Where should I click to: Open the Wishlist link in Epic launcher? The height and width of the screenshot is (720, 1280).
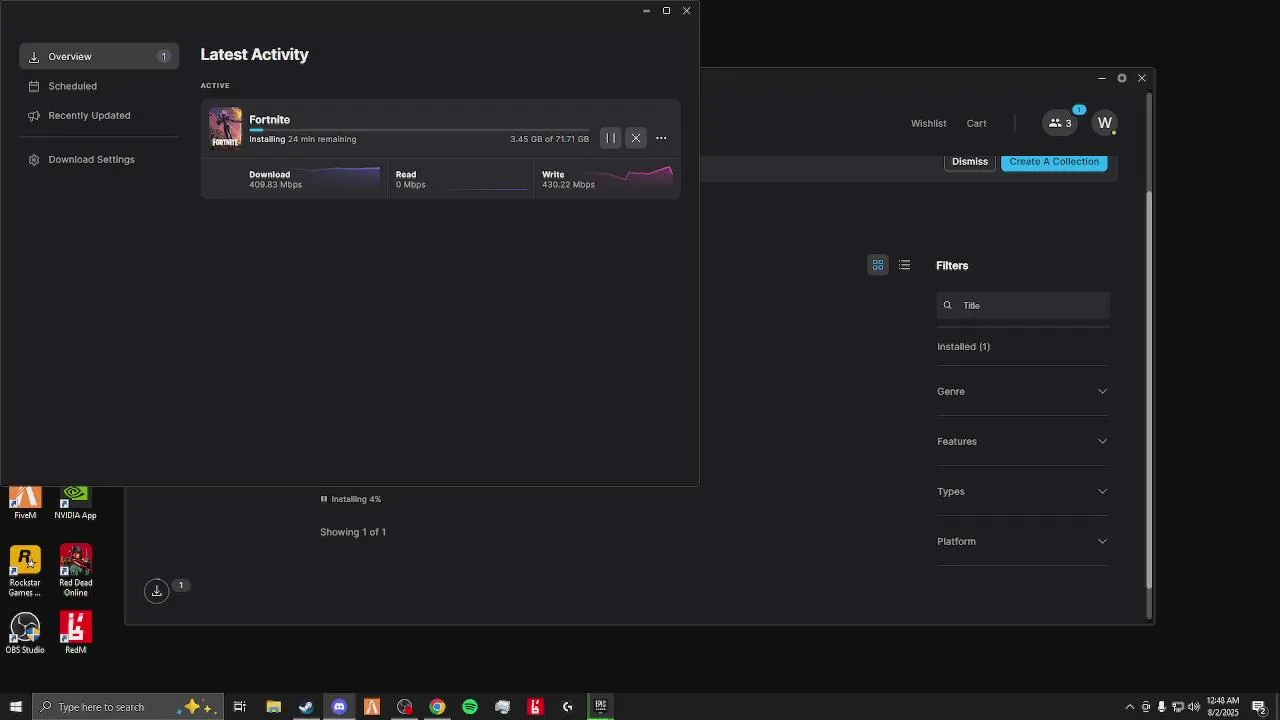(x=928, y=123)
